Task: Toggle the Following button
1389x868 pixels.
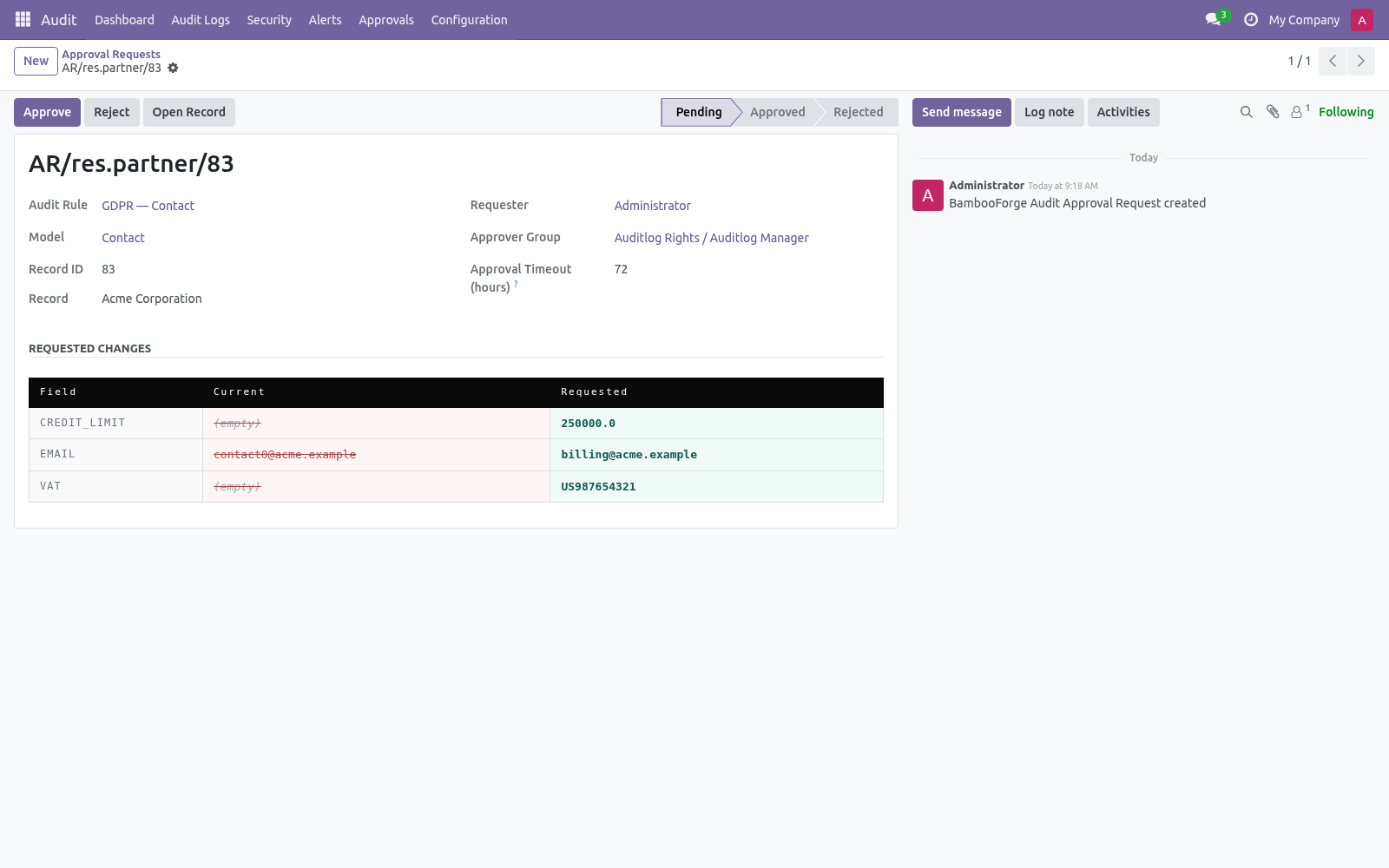Action: click(1346, 112)
